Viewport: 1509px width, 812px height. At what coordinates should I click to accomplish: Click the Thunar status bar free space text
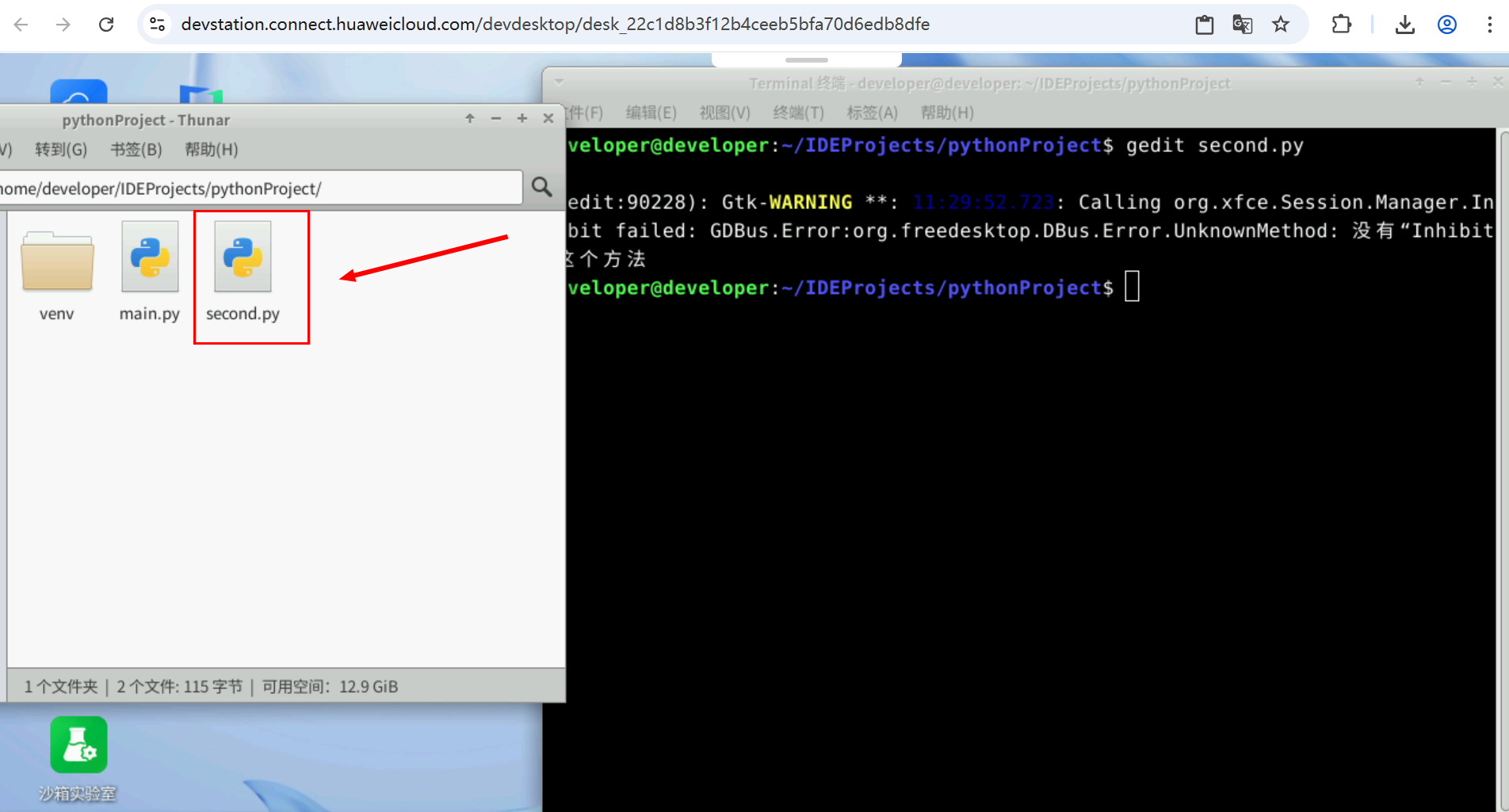(x=330, y=687)
